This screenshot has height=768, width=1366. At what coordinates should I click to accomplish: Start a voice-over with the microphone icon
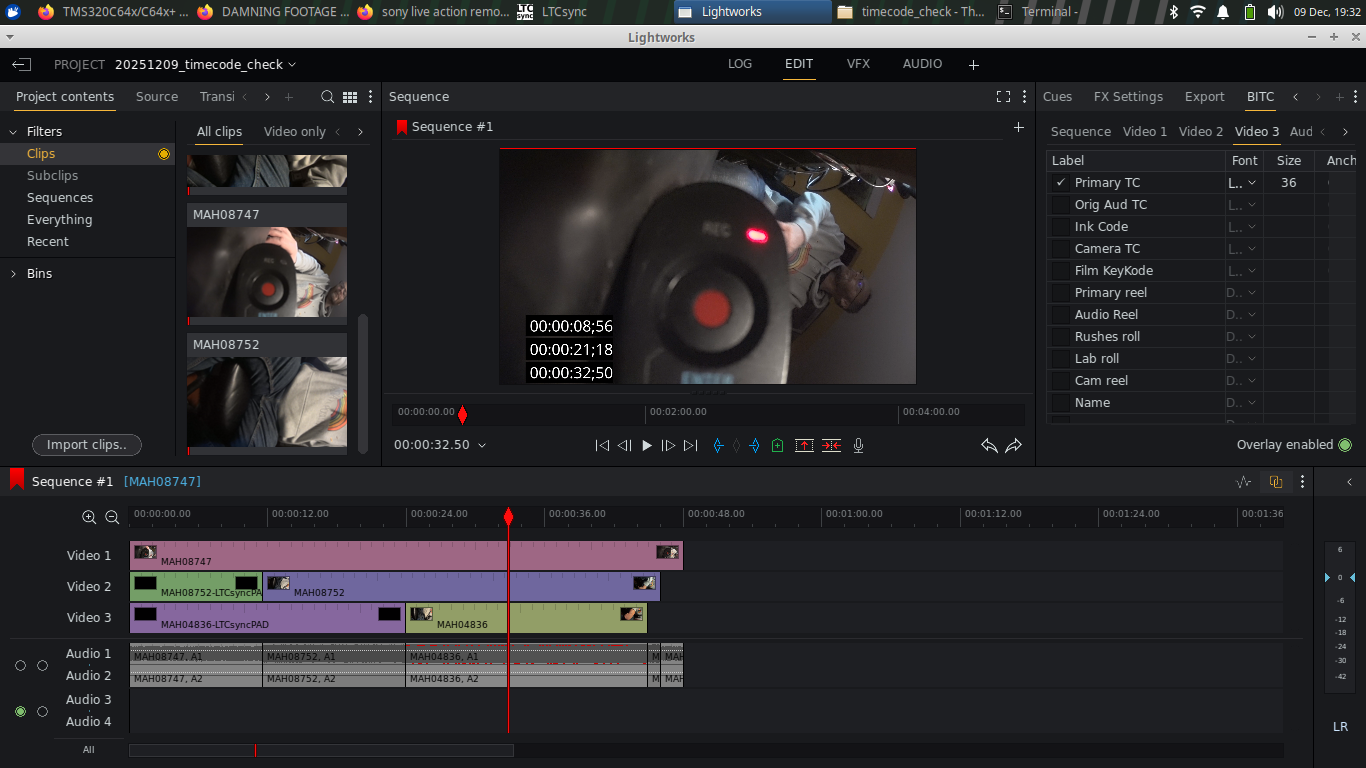click(858, 445)
